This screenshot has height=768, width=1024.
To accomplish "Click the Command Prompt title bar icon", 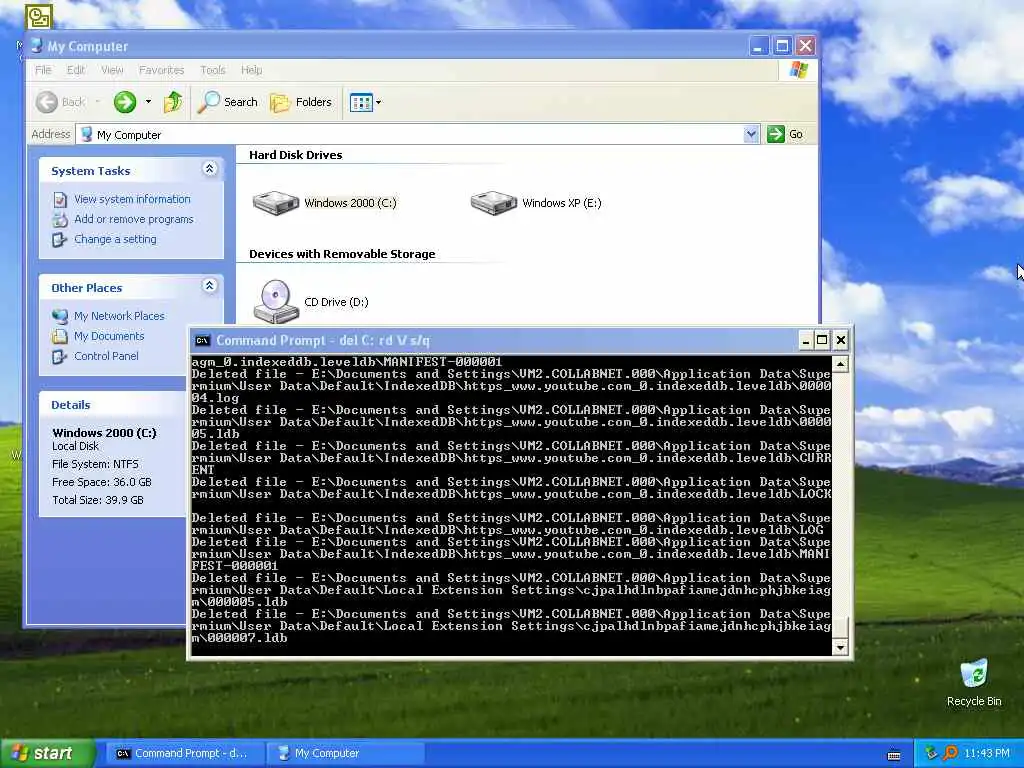I will (x=202, y=340).
